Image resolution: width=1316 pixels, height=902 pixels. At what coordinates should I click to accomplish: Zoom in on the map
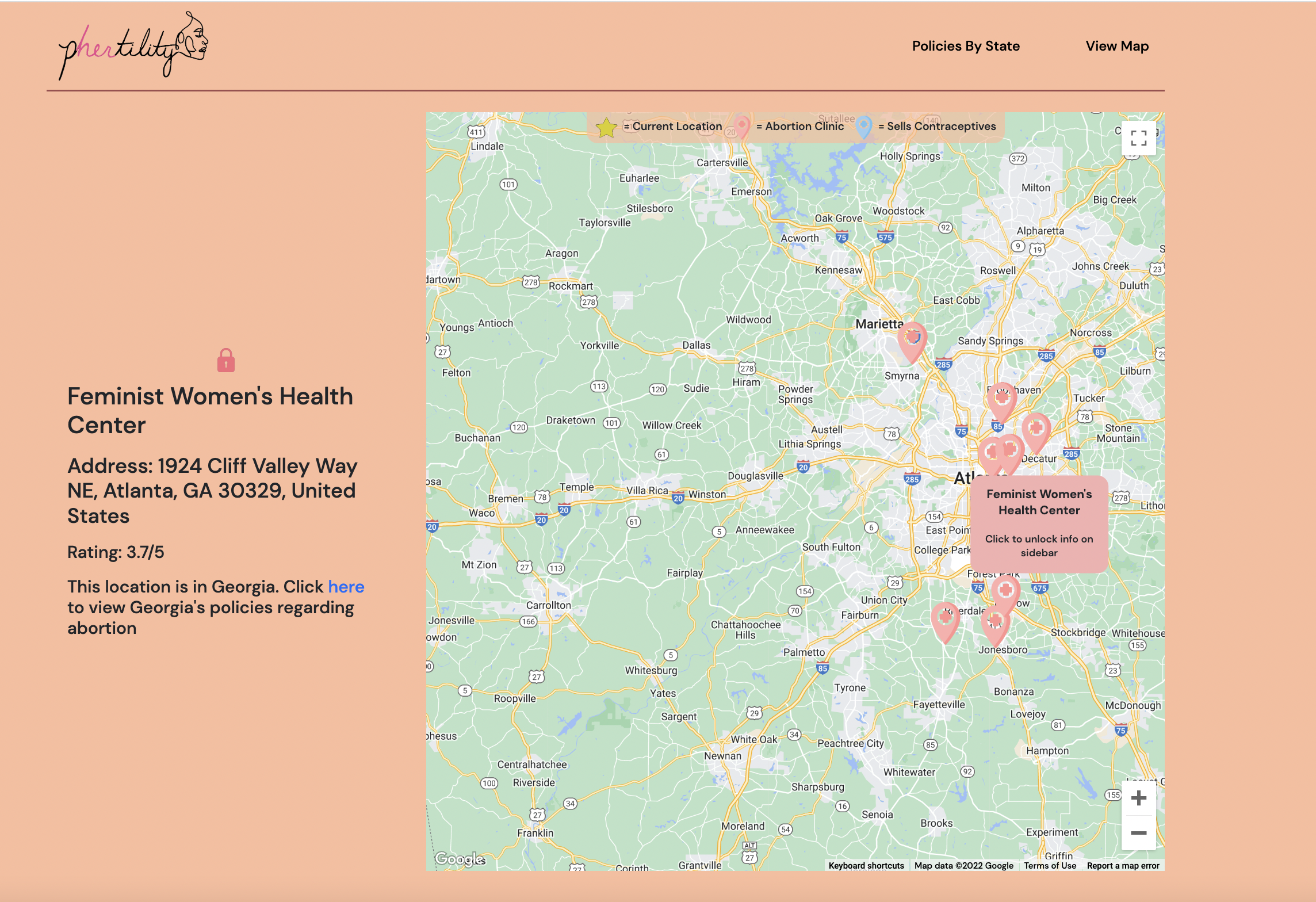tap(1138, 798)
